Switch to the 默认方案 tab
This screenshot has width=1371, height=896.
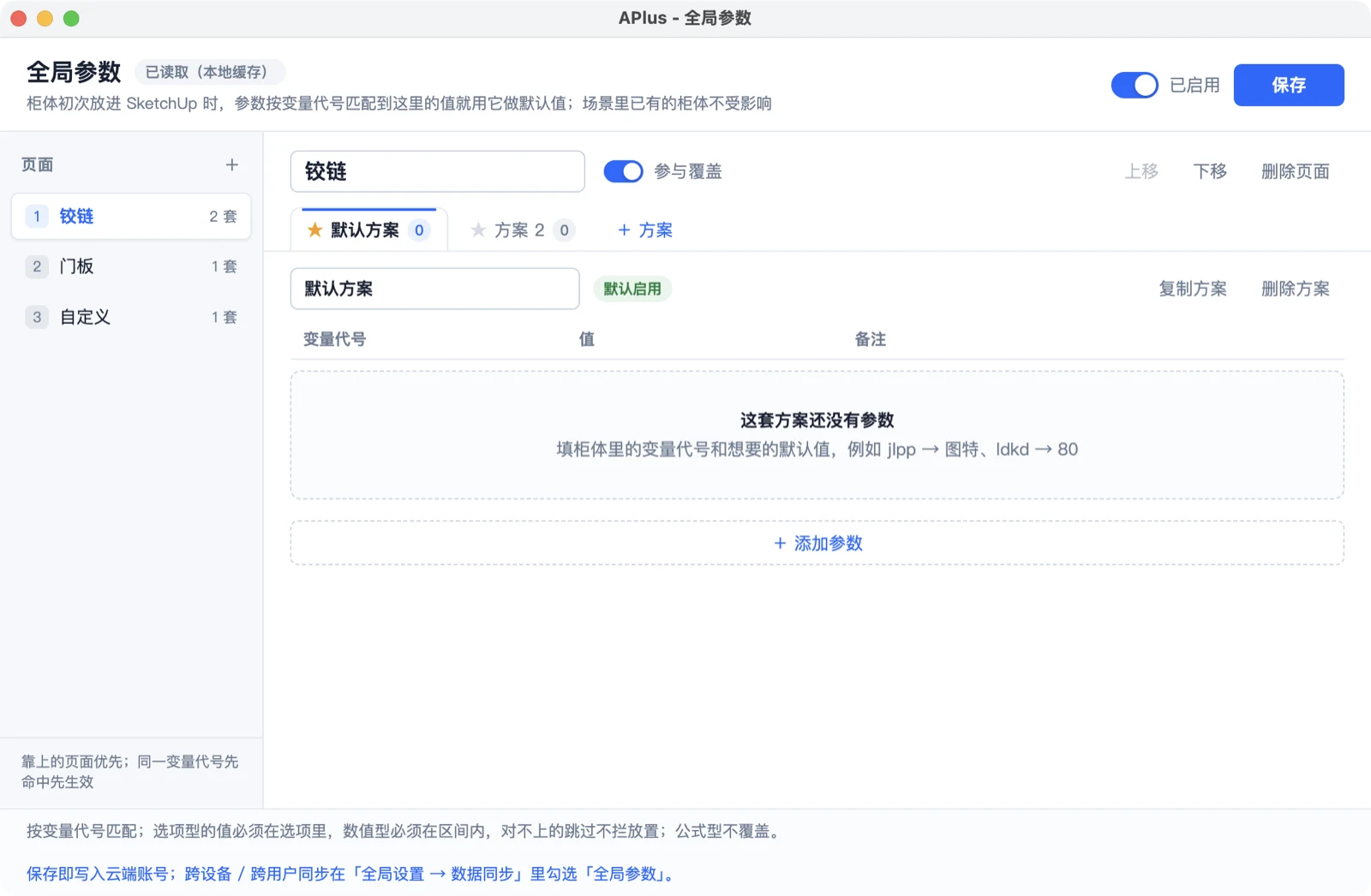pyautogui.click(x=369, y=230)
